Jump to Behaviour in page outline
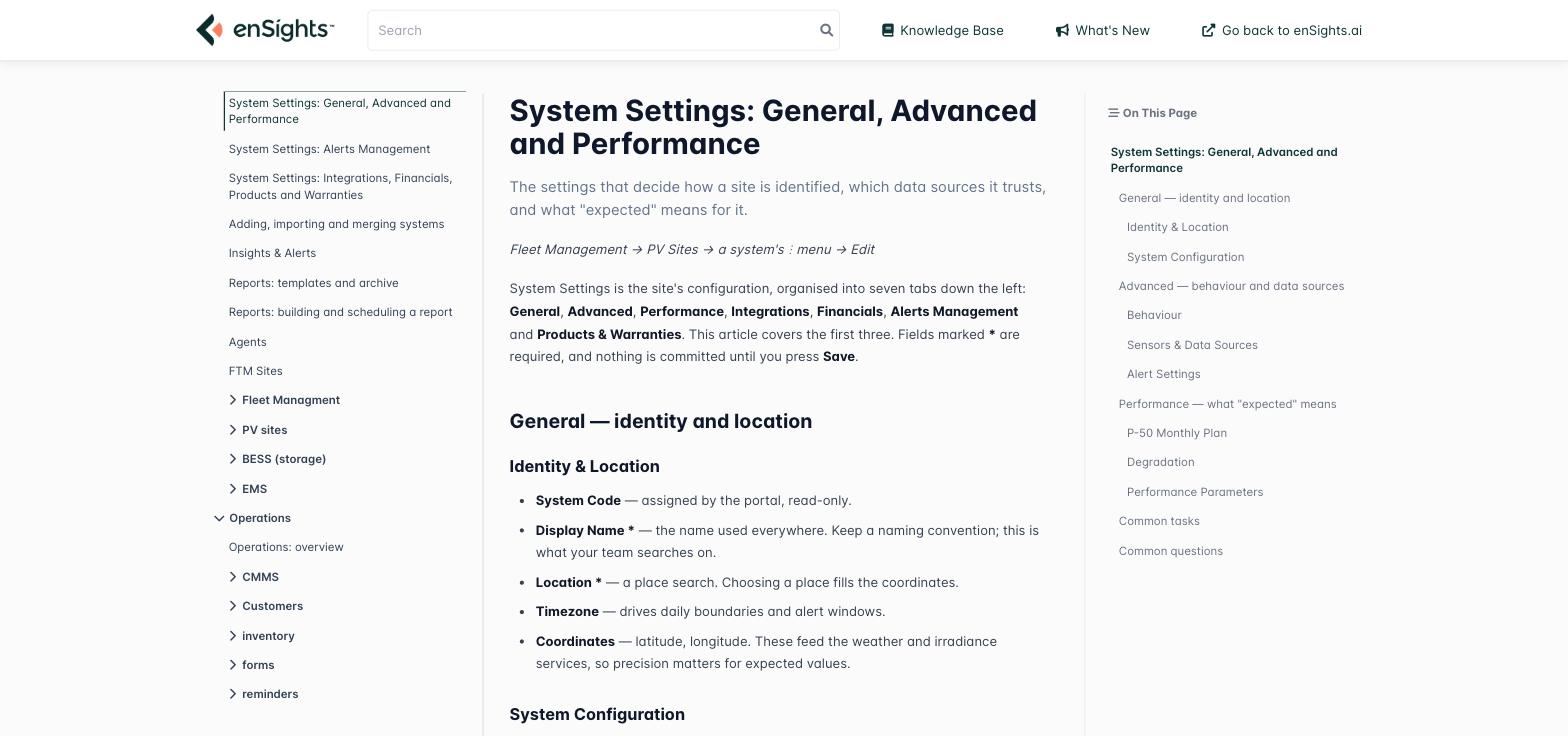 (x=1154, y=315)
